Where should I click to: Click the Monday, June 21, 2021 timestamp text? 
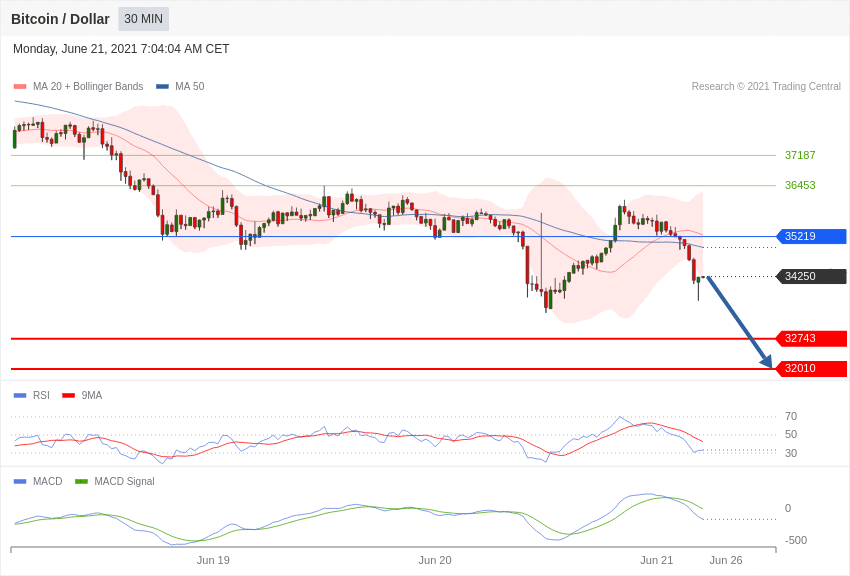(121, 49)
